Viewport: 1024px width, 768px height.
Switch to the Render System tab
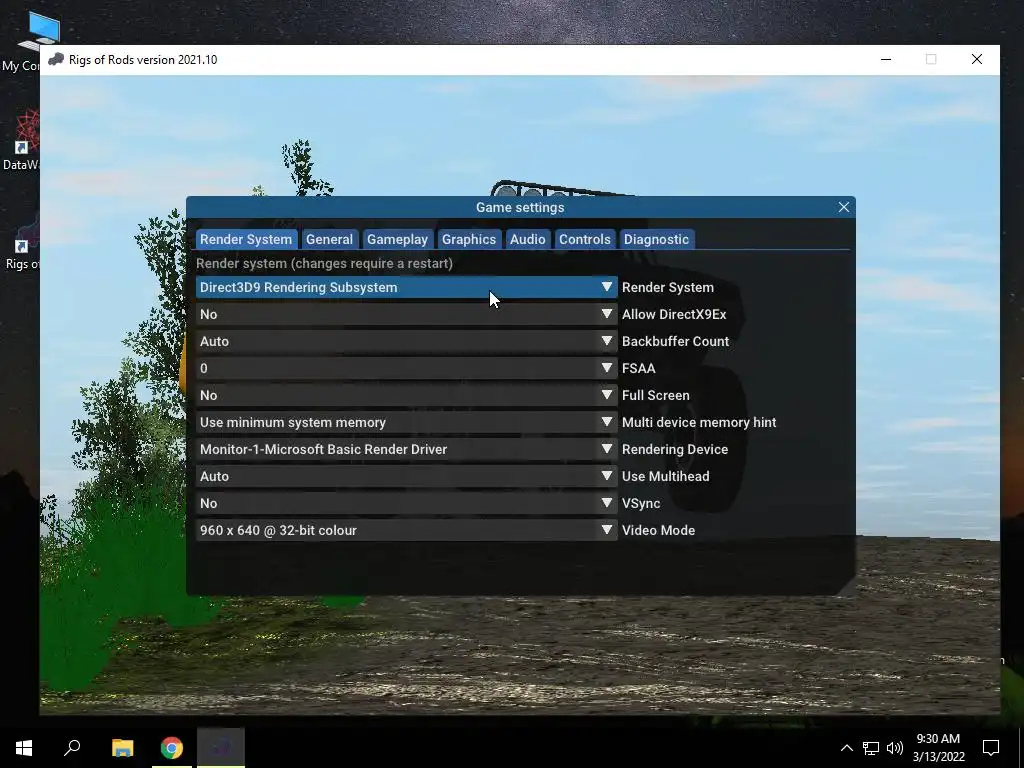pos(246,239)
